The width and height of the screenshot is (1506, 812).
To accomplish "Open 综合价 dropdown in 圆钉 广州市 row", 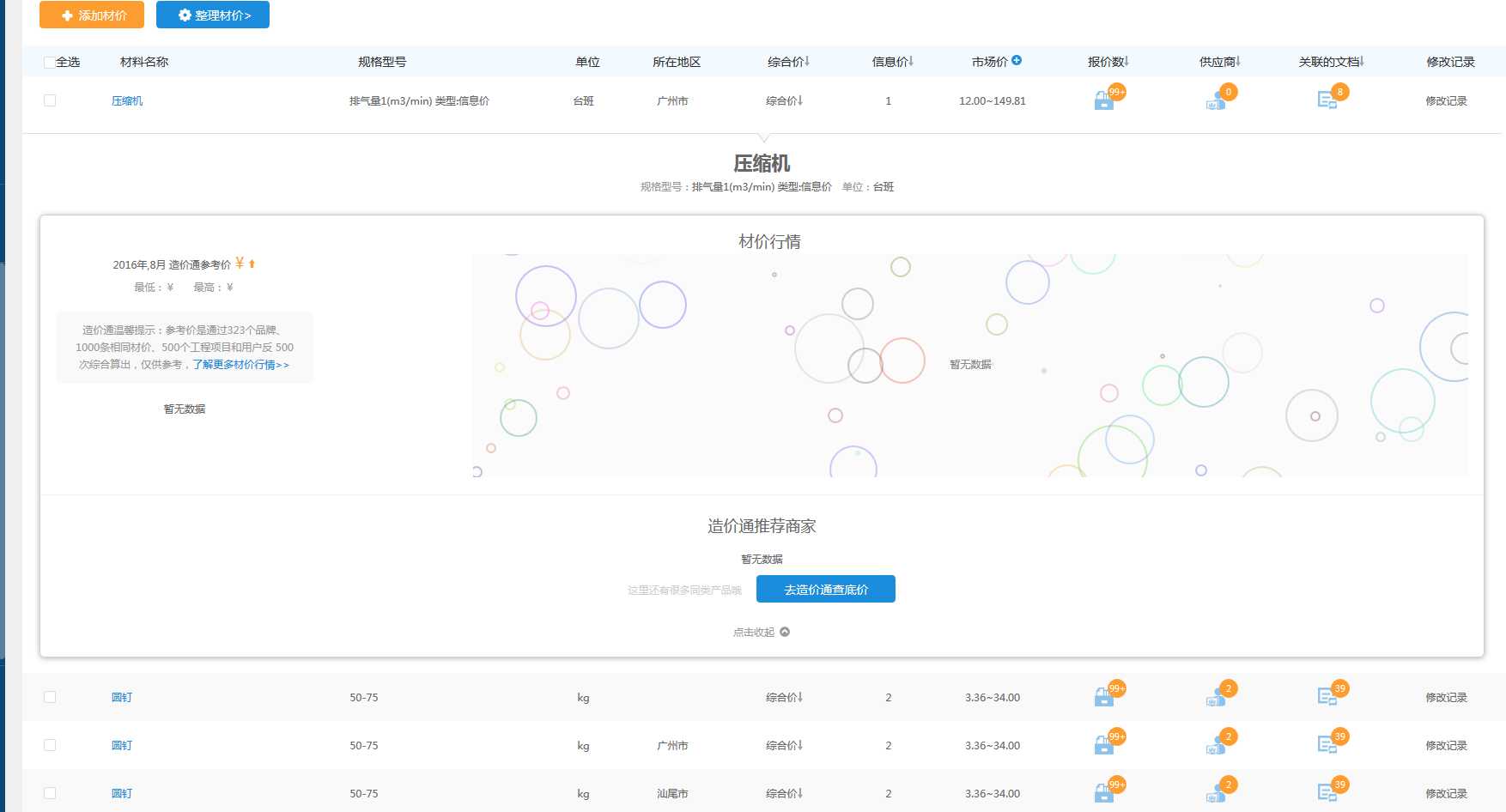I will pyautogui.click(x=785, y=745).
